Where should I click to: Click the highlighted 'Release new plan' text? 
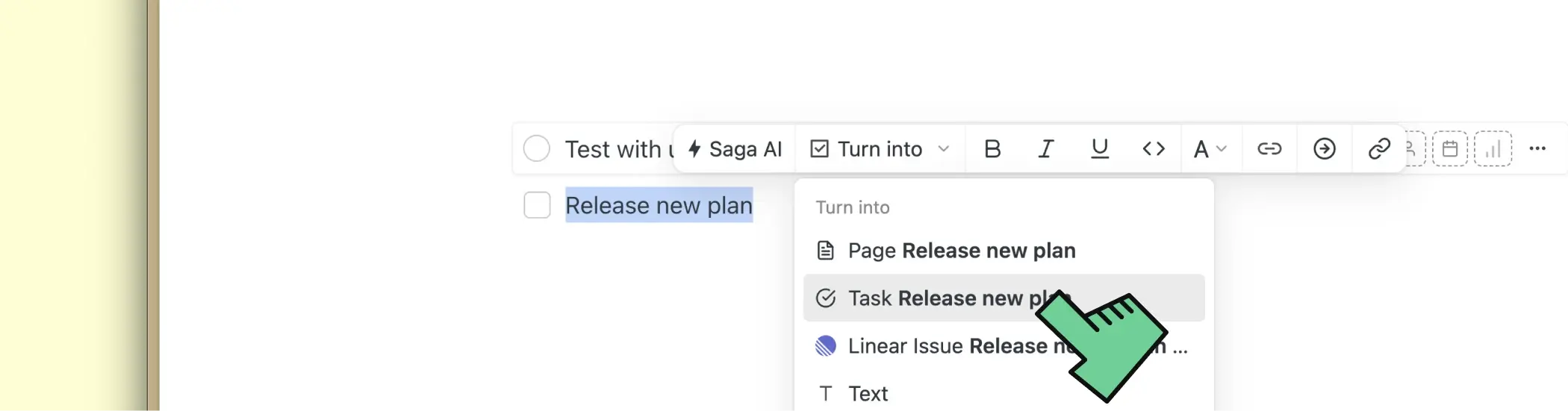(x=659, y=205)
